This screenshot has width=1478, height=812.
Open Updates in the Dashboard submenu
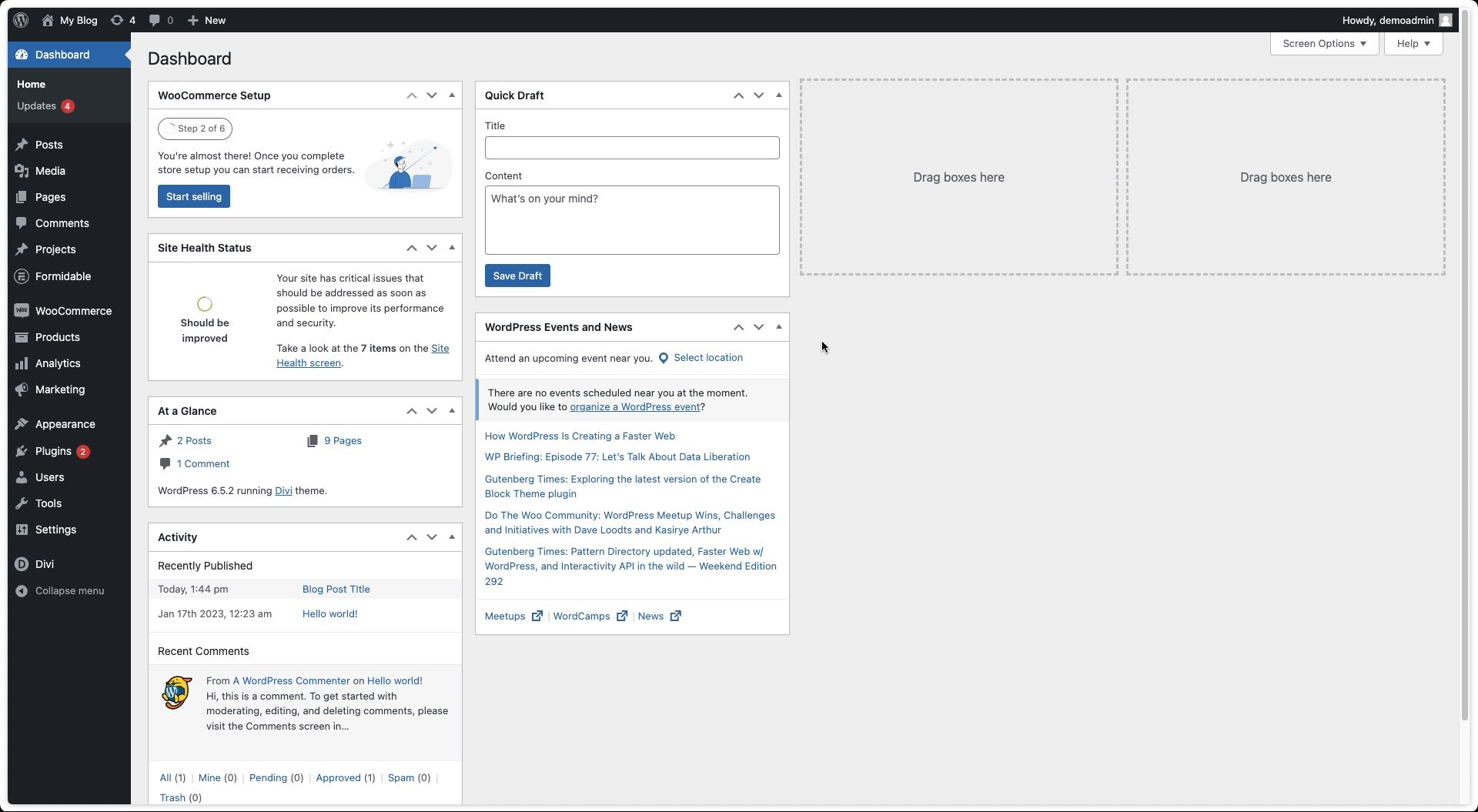[x=45, y=106]
